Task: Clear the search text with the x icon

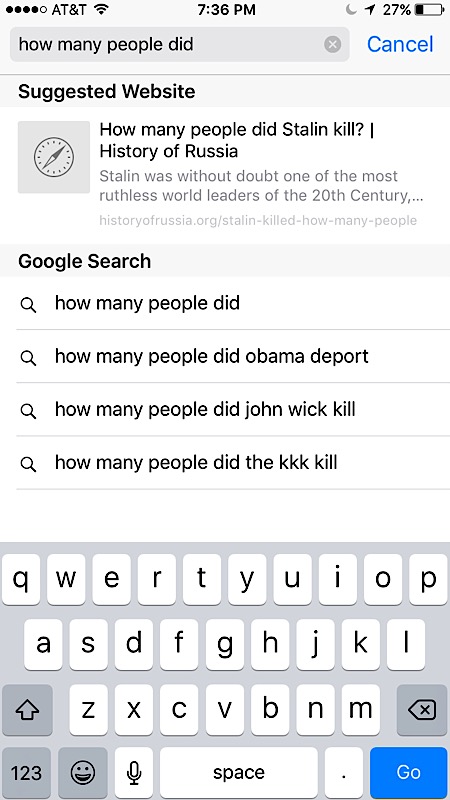Action: click(333, 45)
